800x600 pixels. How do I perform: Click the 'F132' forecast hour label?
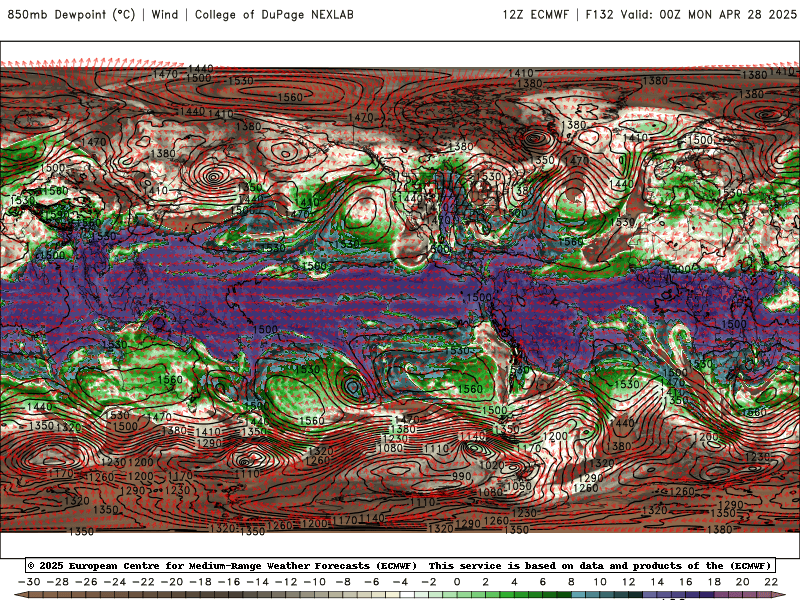tap(599, 14)
